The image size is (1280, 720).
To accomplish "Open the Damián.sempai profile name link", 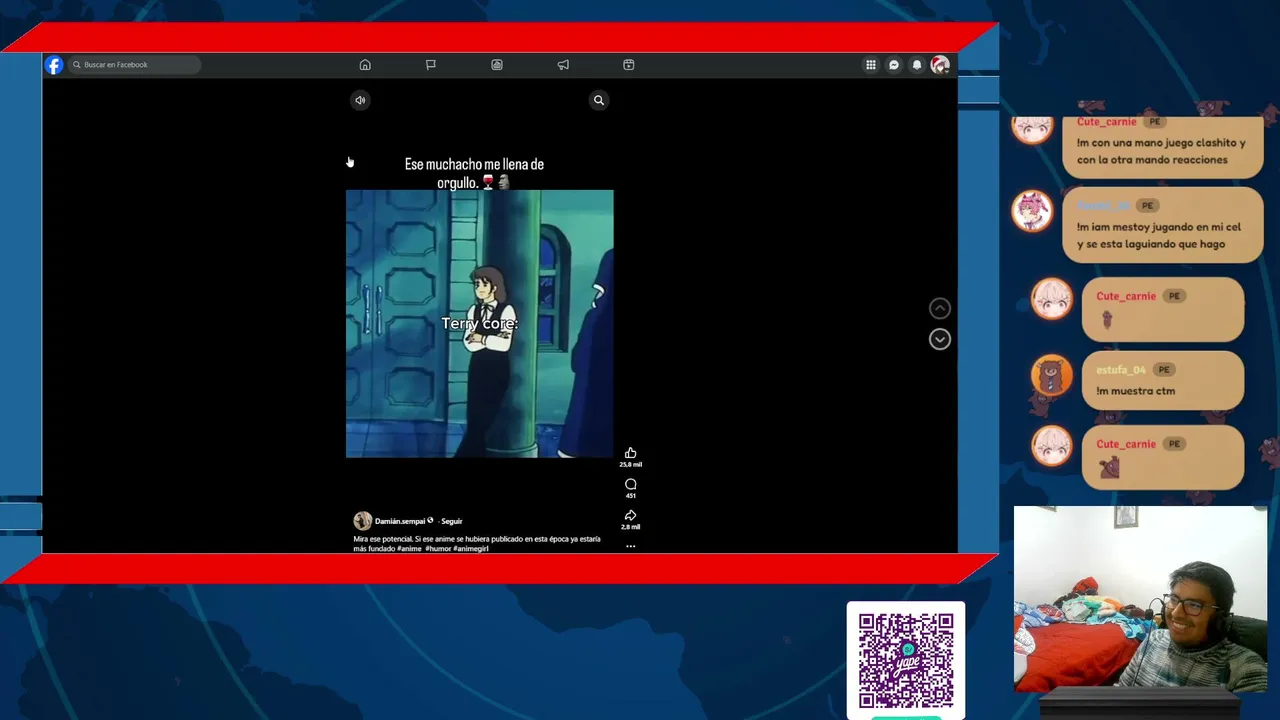I will click(x=400, y=521).
